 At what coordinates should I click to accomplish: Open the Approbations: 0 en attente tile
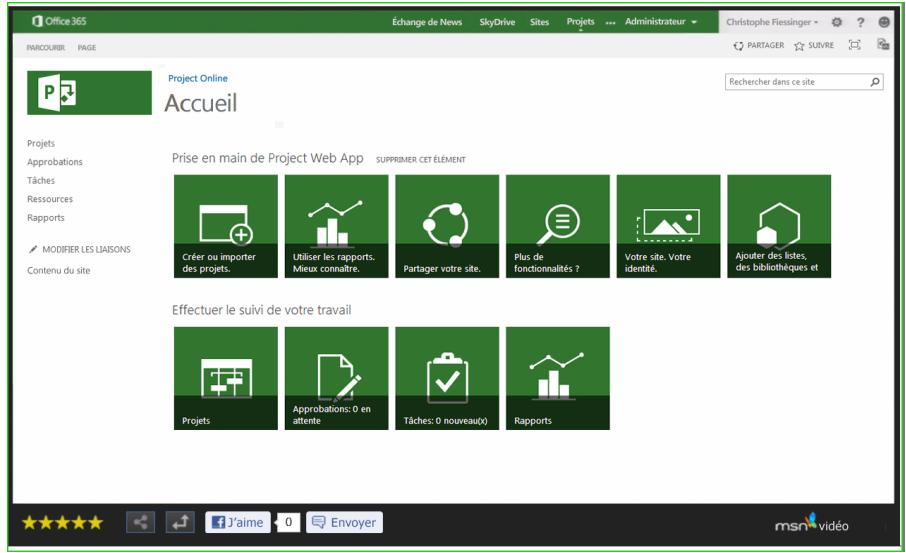tap(336, 378)
